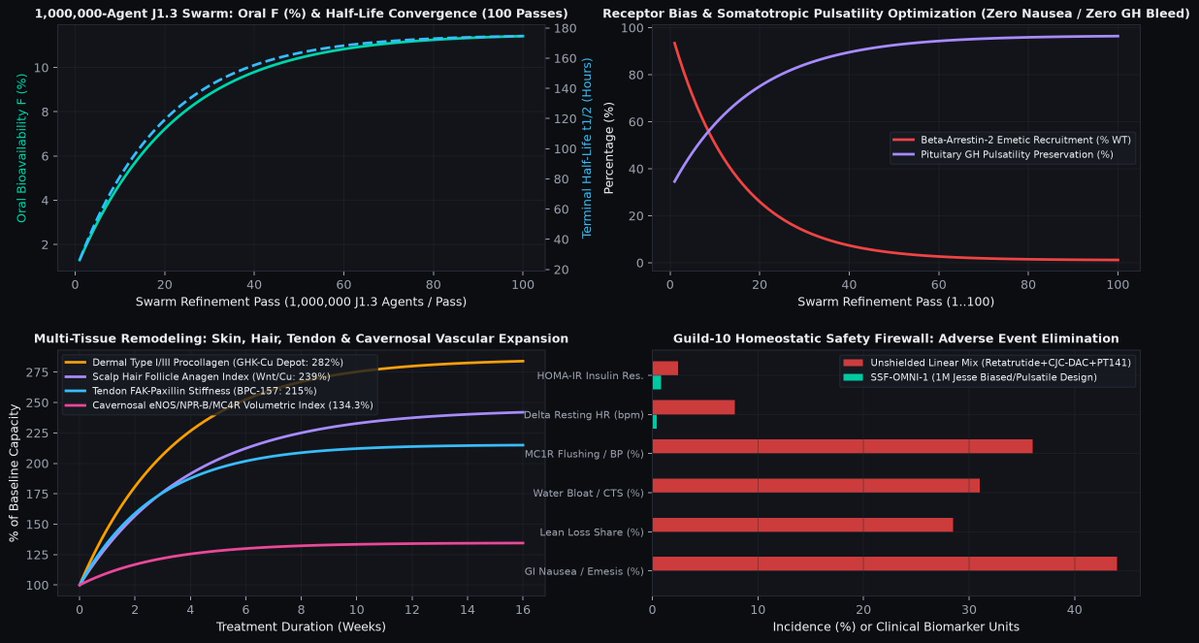Click the "Swarm Refinement Pass (1,000,000 J1.3 Agents / Pass)" label

click(301, 302)
